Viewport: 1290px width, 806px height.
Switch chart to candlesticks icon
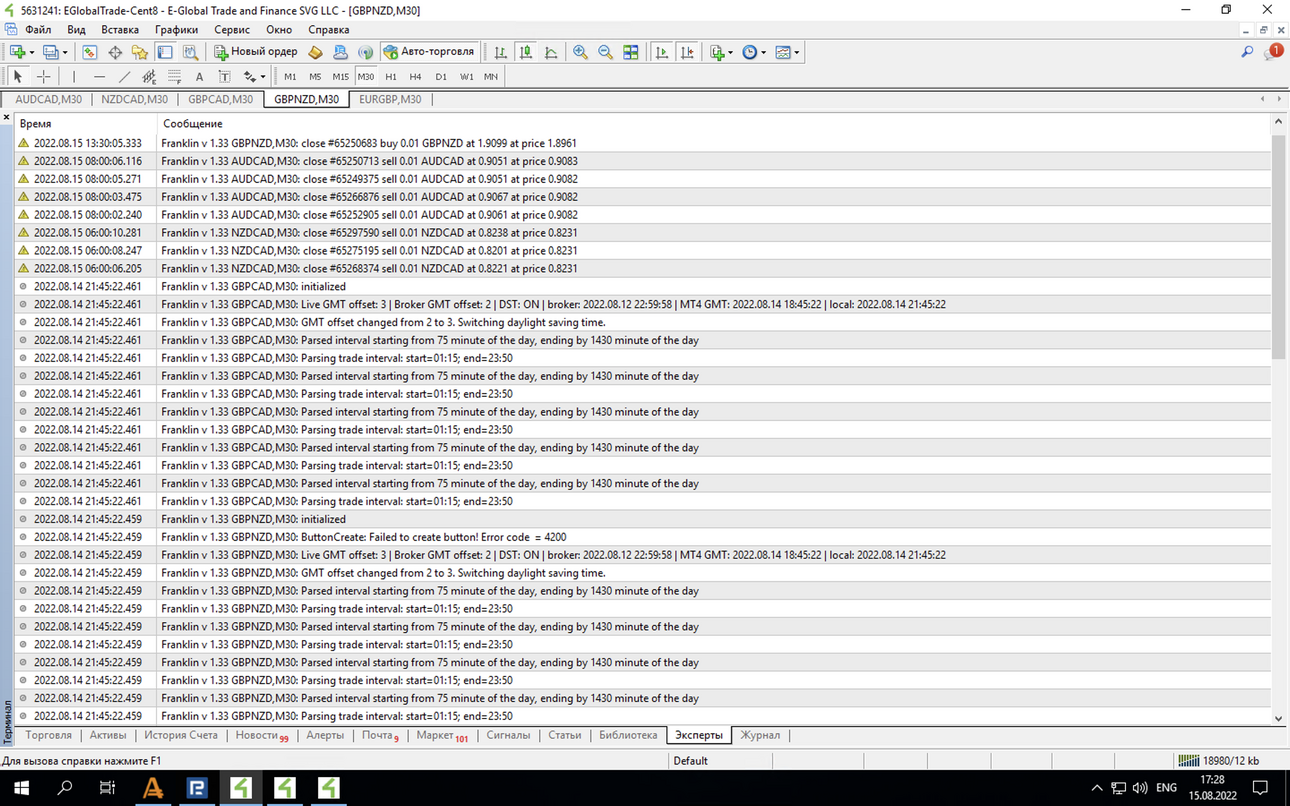point(526,52)
